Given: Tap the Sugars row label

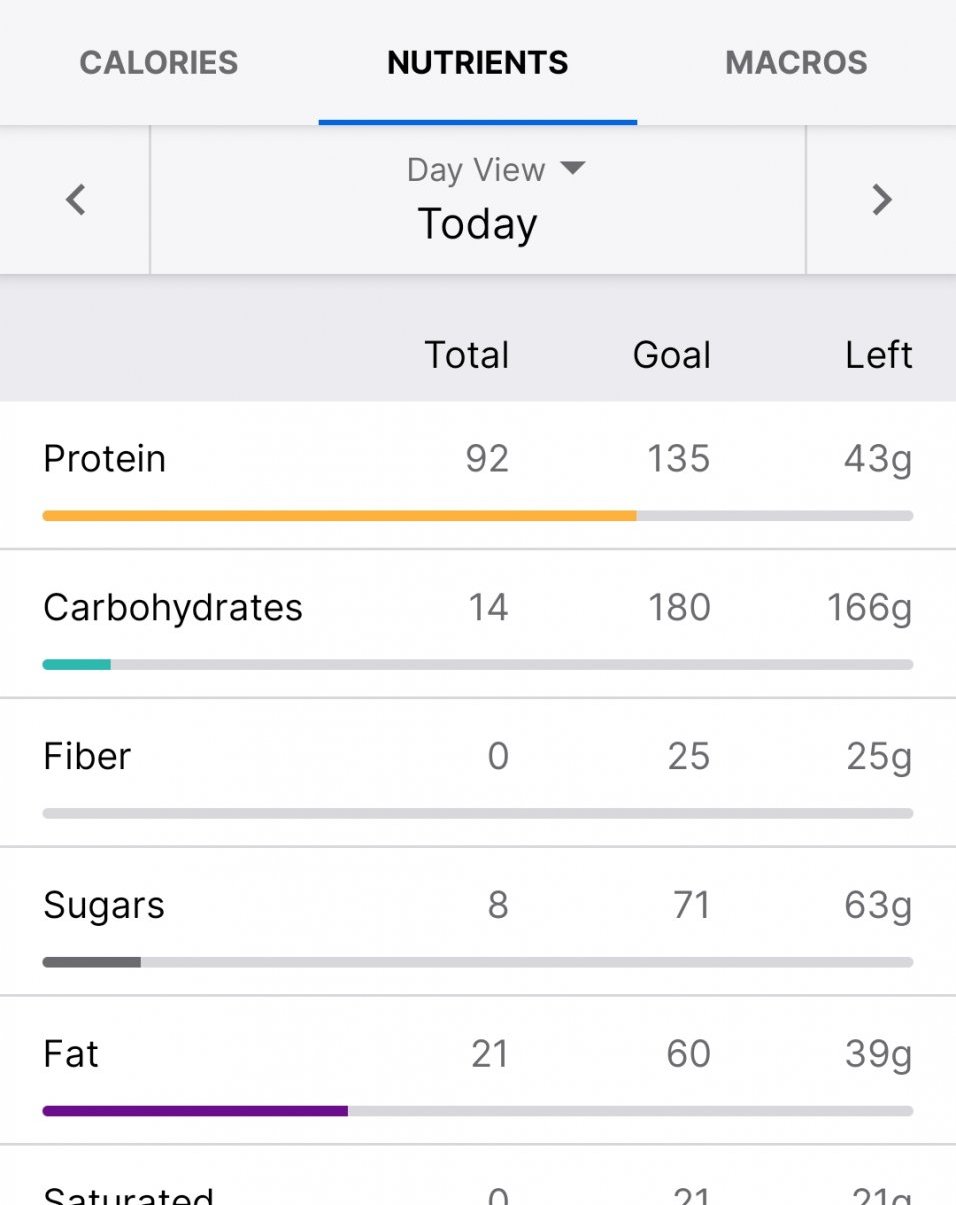Looking at the screenshot, I should [103, 906].
